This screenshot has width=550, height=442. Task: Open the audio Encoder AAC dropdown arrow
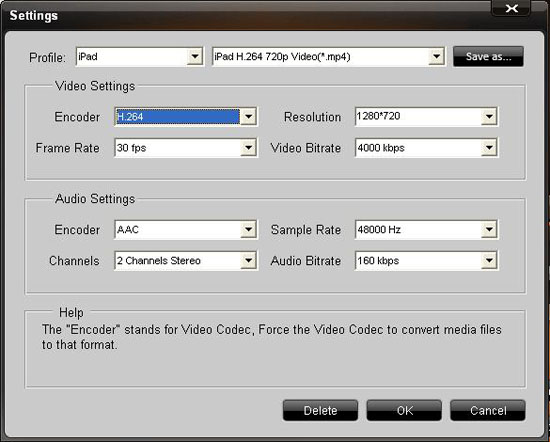point(248,230)
